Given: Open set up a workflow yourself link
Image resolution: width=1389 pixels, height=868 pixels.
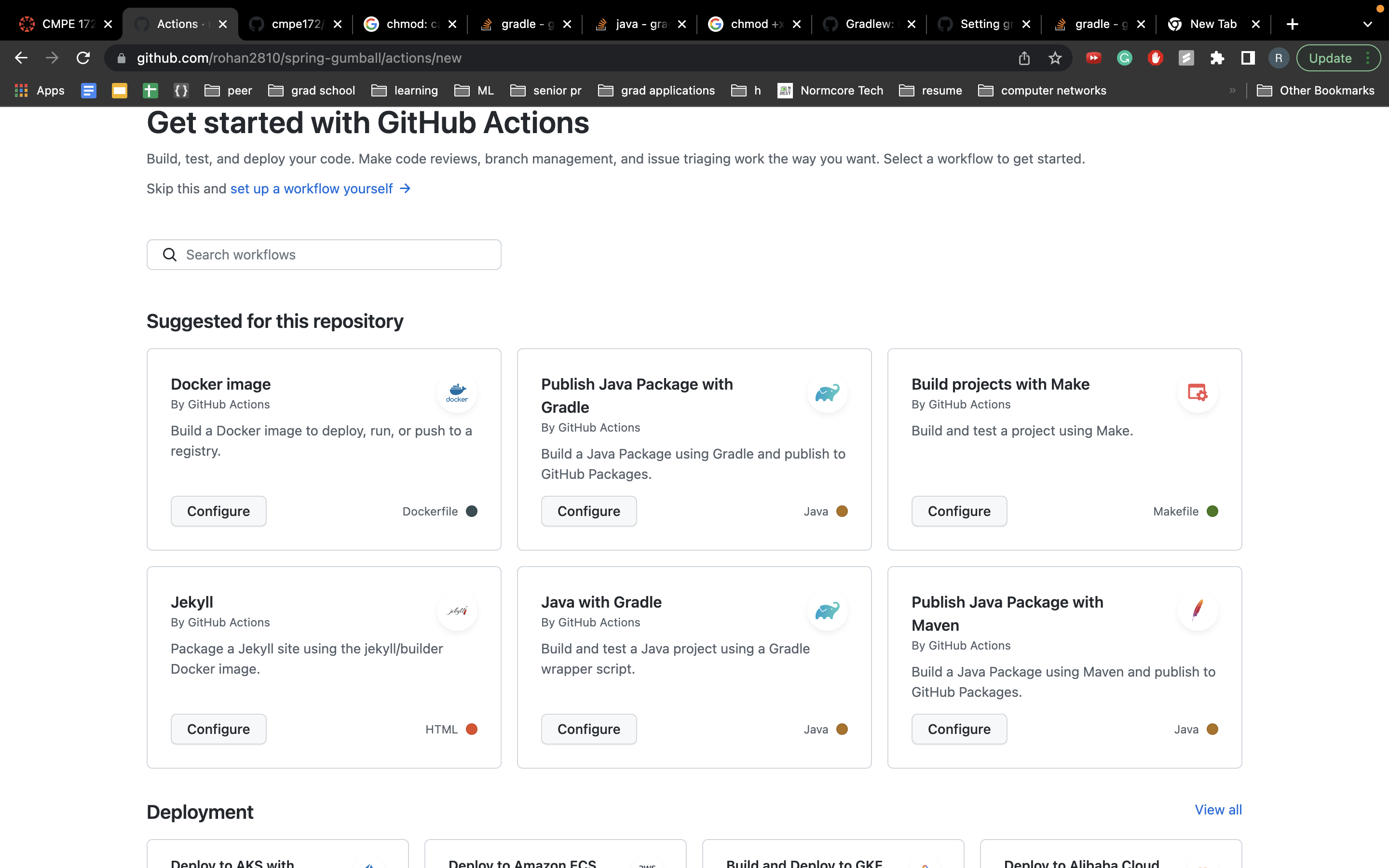Looking at the screenshot, I should tap(312, 189).
